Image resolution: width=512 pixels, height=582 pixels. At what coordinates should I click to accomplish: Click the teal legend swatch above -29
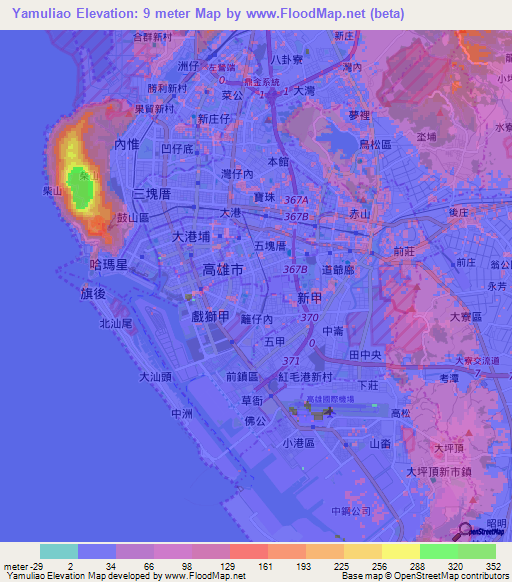tap(59, 552)
